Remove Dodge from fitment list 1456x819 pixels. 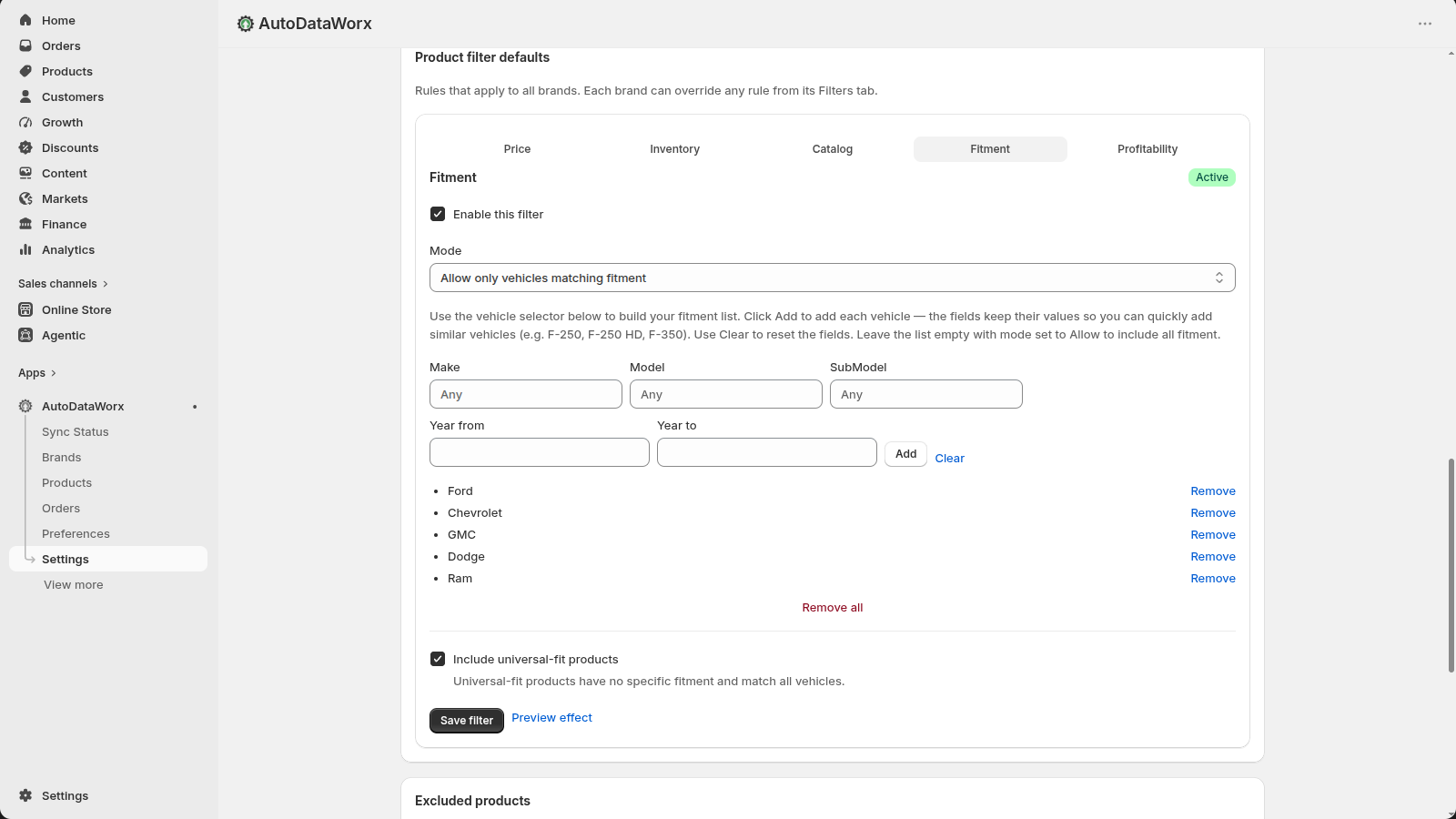tap(1213, 557)
